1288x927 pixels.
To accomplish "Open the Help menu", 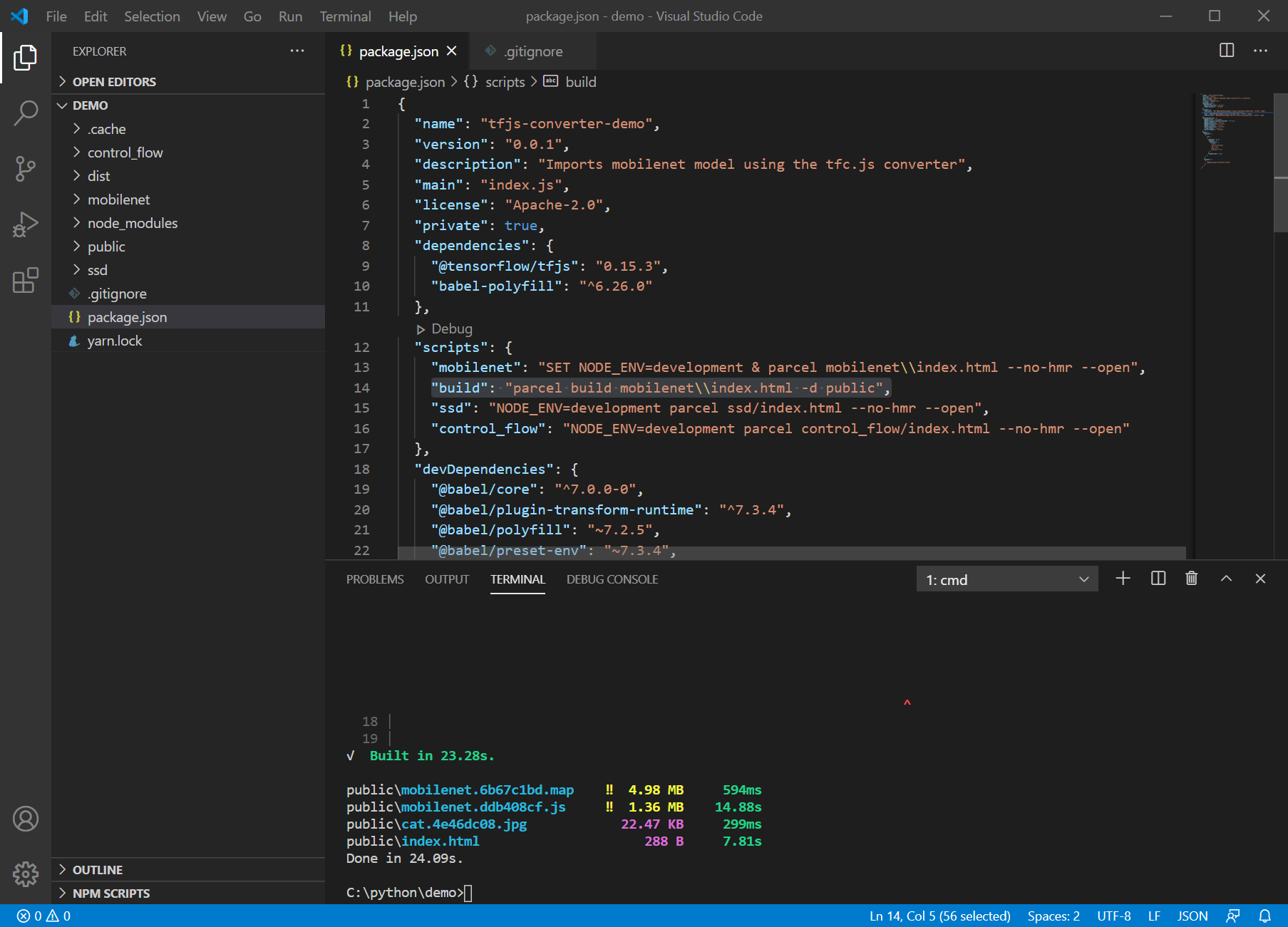I will tap(403, 16).
